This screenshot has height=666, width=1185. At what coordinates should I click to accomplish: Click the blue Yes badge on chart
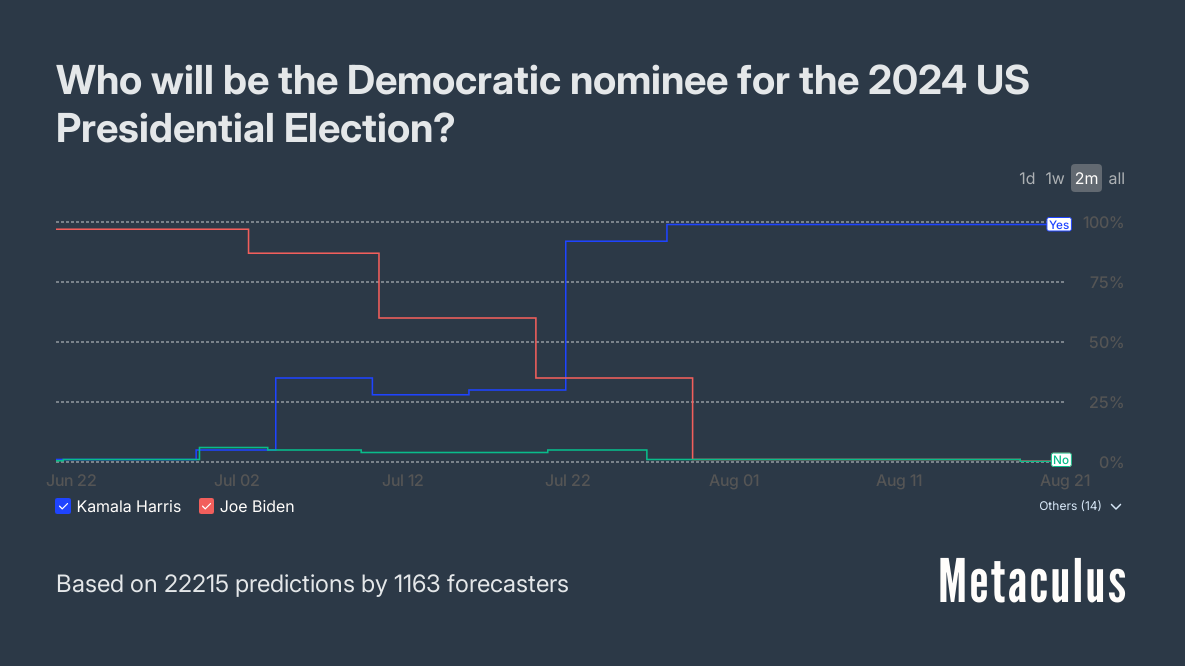click(1059, 225)
